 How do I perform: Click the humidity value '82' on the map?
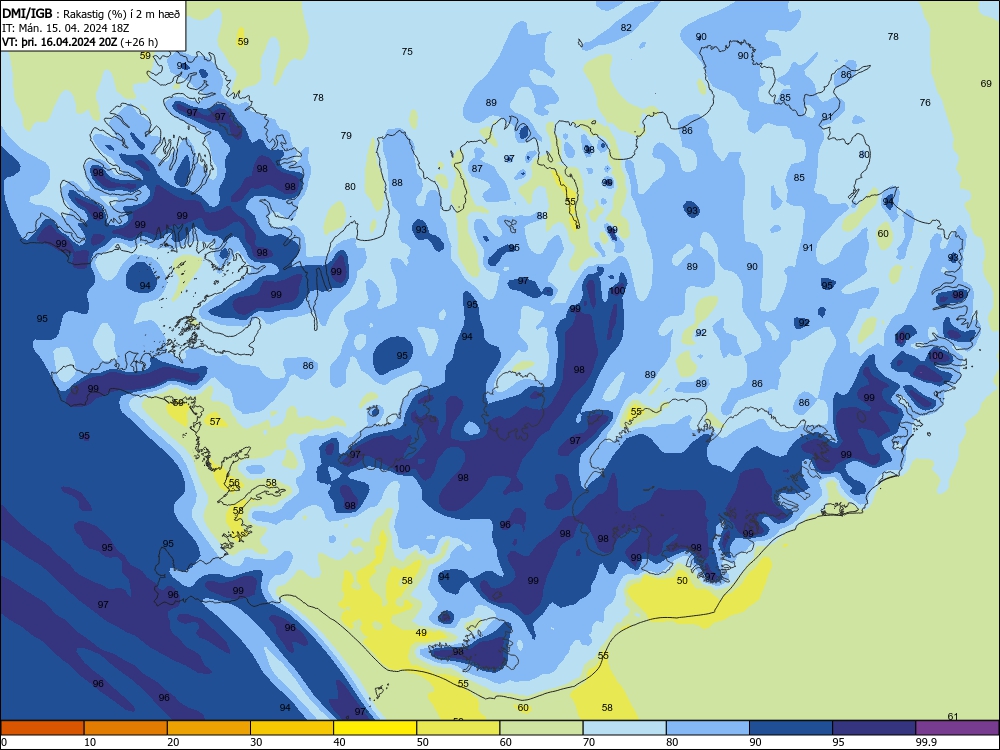click(626, 27)
